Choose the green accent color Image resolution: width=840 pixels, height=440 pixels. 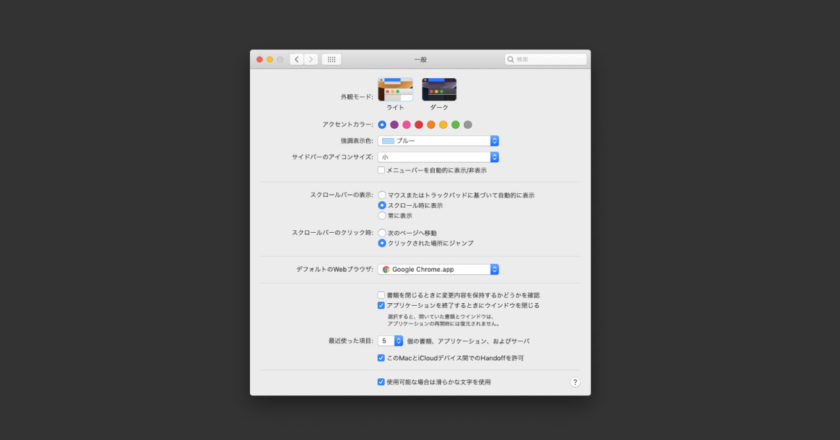455,125
